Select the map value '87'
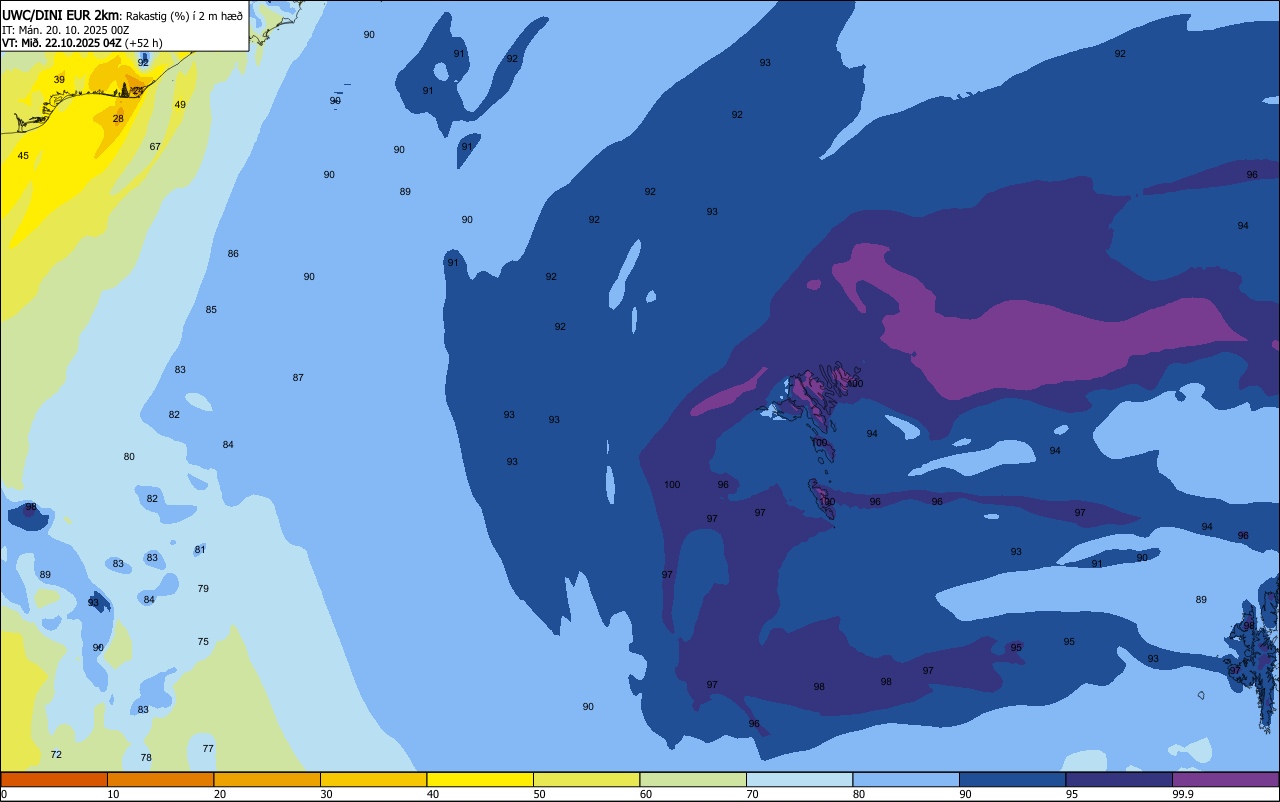 coord(298,378)
